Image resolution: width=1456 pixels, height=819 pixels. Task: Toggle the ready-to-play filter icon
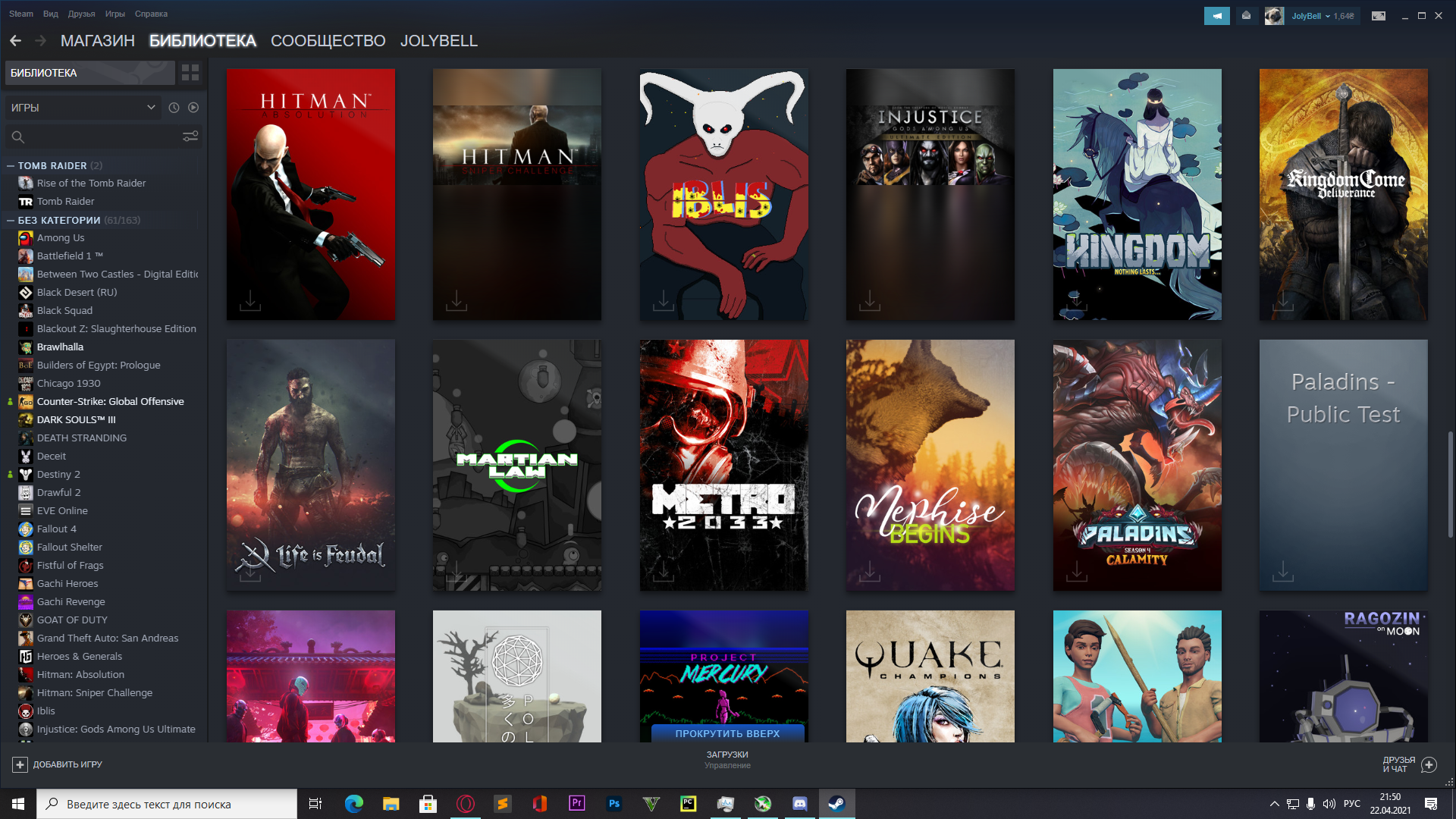(193, 108)
